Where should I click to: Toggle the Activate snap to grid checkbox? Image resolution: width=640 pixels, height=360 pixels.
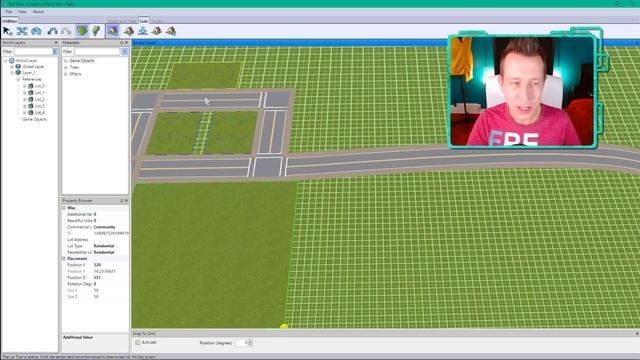tap(138, 342)
